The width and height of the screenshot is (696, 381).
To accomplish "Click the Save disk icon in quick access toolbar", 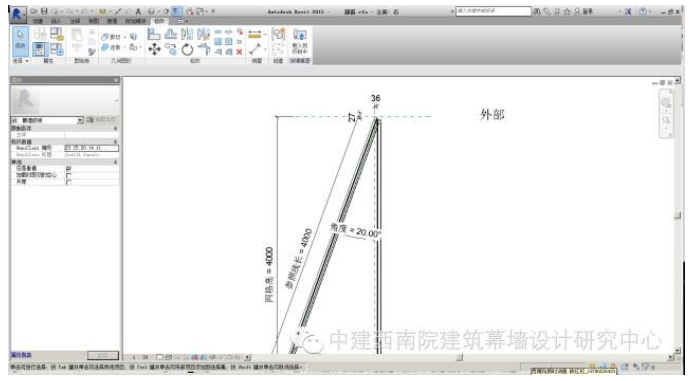I will 44,11.
